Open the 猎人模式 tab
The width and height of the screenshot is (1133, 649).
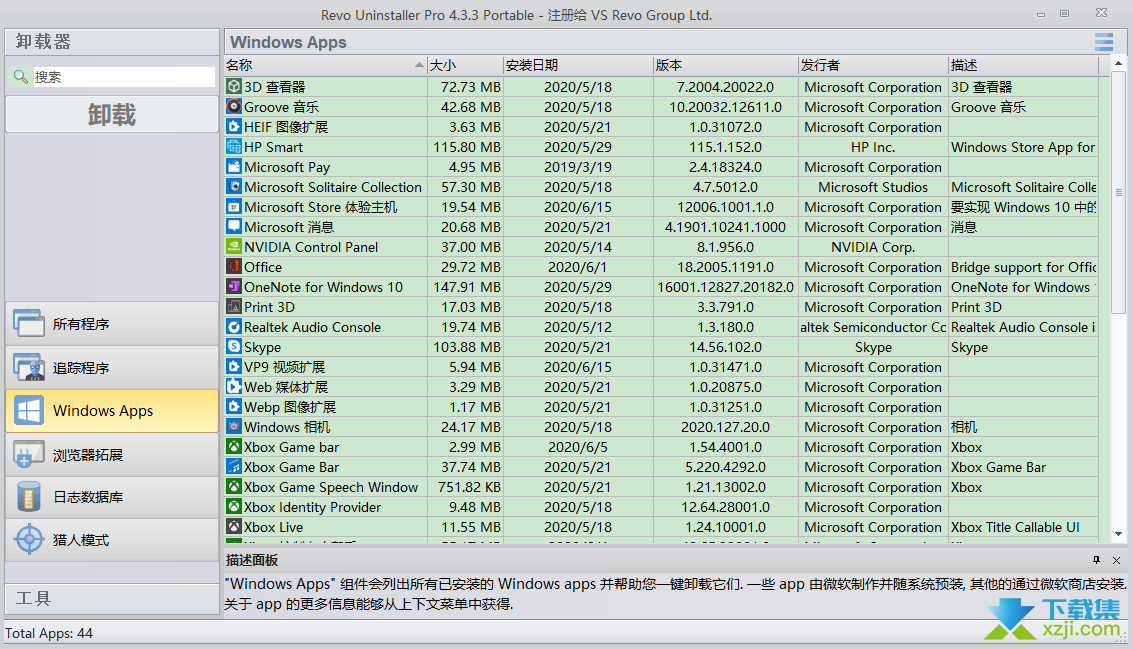111,540
